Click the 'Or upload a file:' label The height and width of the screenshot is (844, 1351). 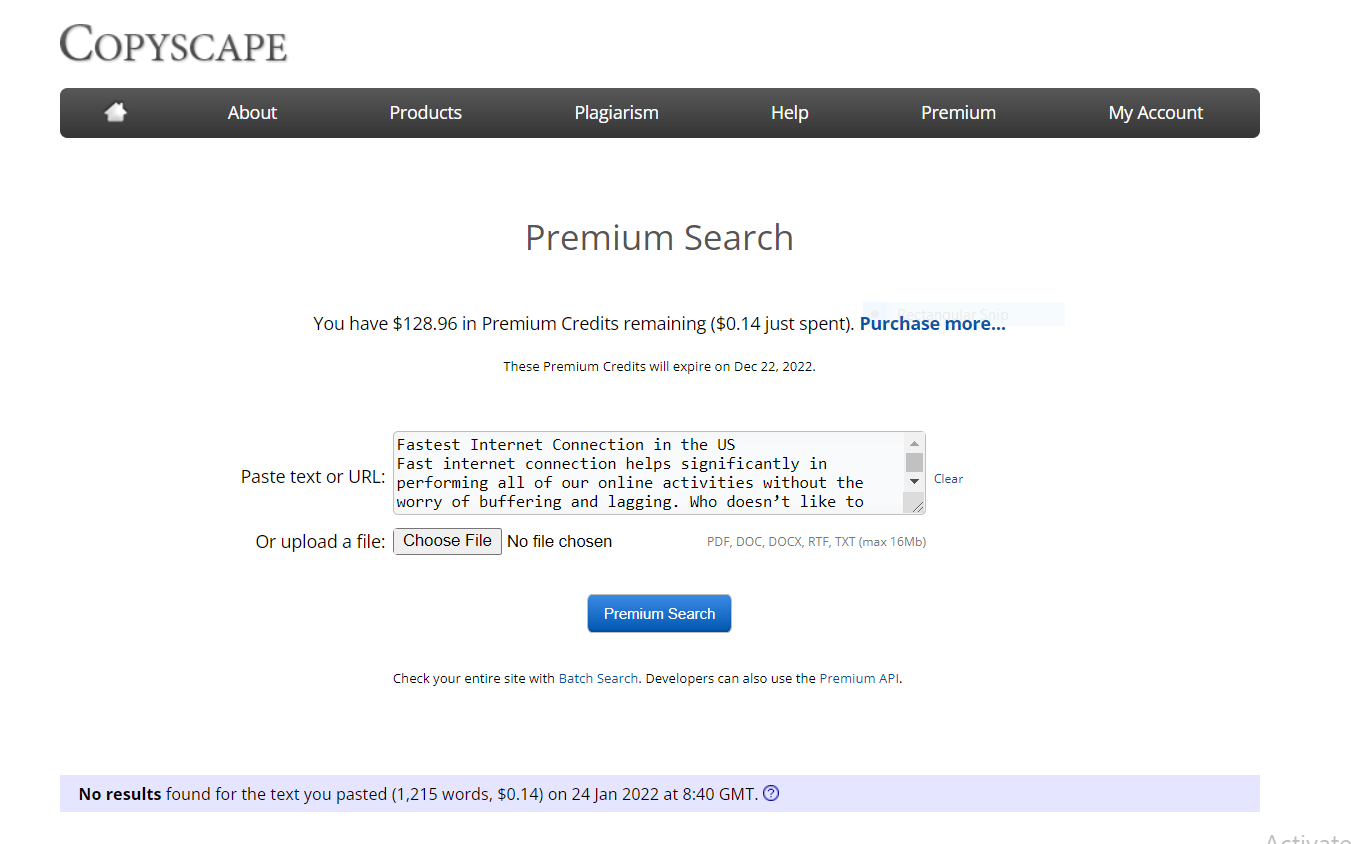(x=320, y=542)
